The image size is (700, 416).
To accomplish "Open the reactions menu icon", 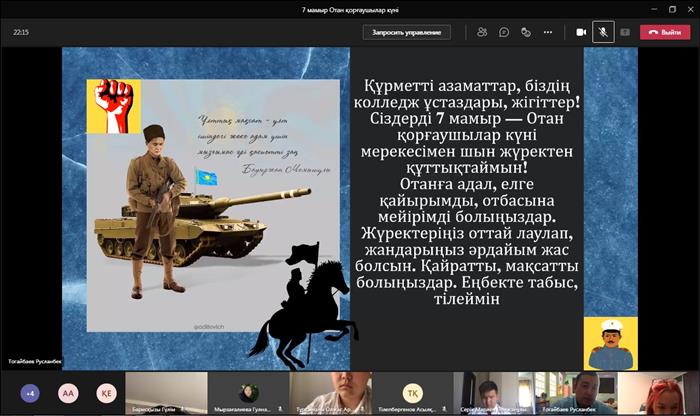I will click(x=526, y=32).
